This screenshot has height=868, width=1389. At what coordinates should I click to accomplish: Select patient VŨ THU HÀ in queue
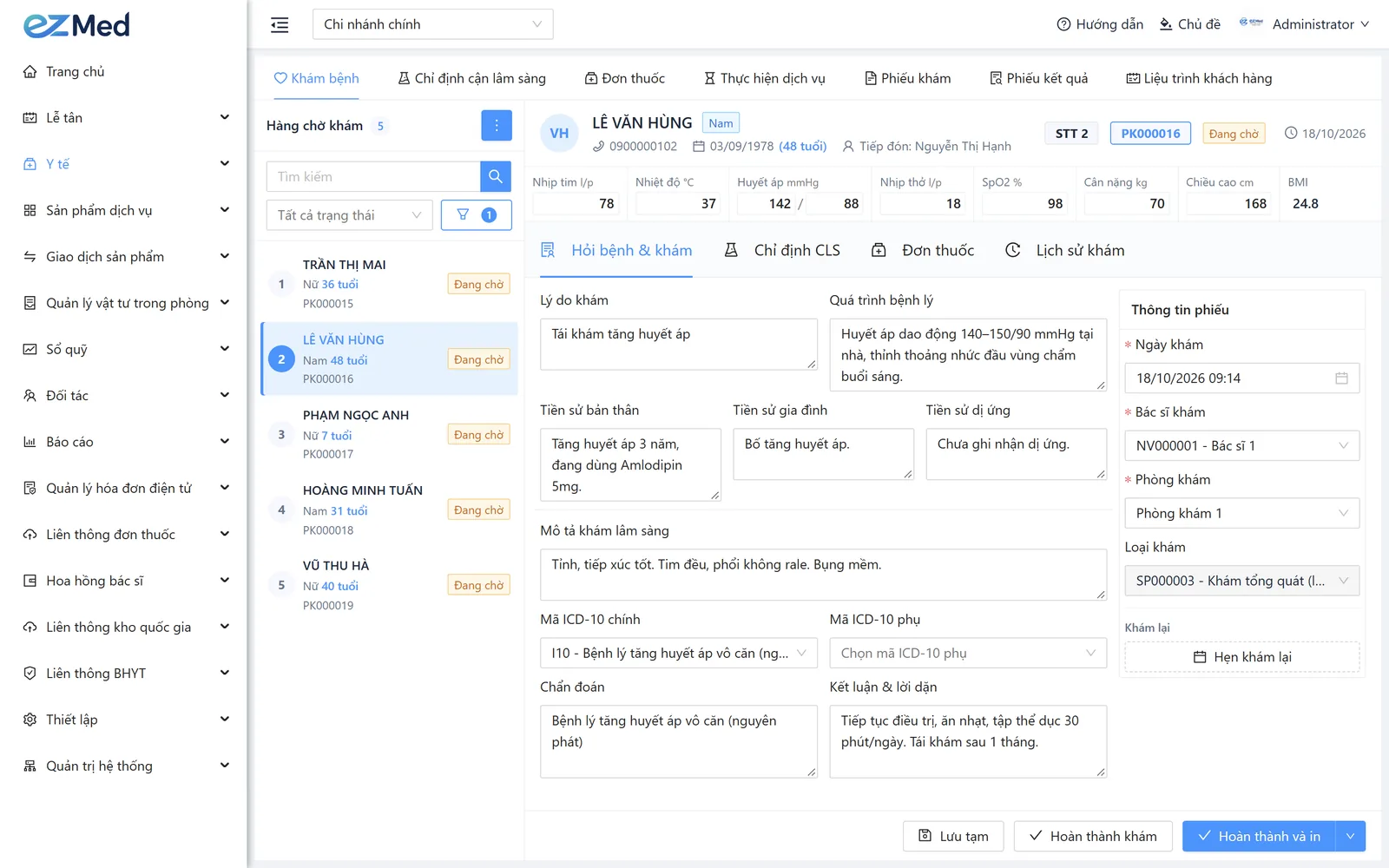click(389, 585)
